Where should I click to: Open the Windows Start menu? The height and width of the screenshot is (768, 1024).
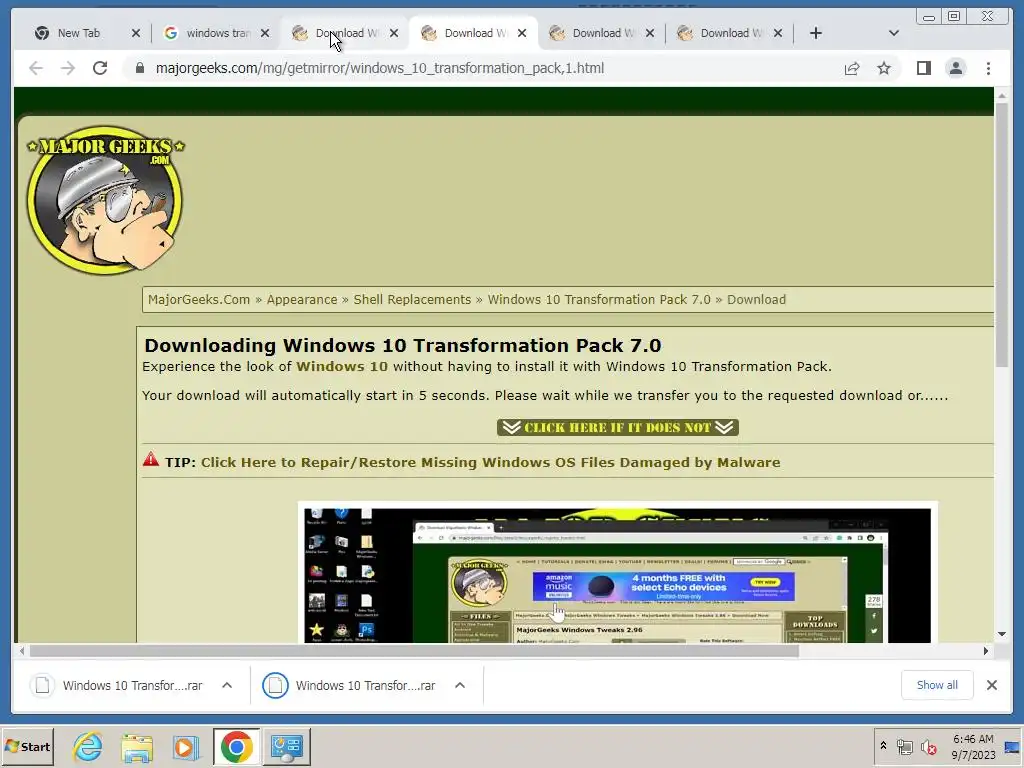click(27, 746)
